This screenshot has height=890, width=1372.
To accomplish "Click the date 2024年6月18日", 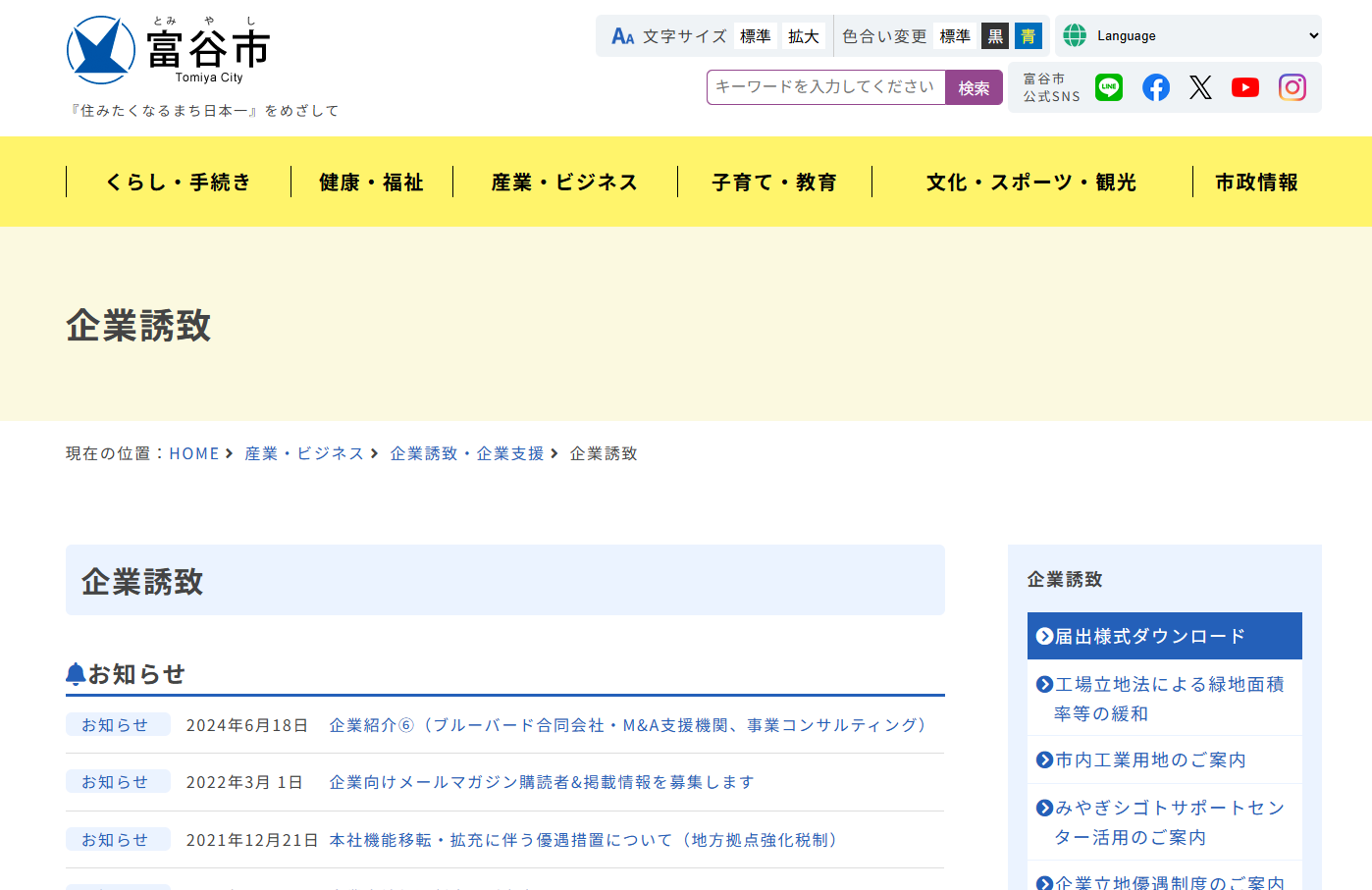I will 247,725.
